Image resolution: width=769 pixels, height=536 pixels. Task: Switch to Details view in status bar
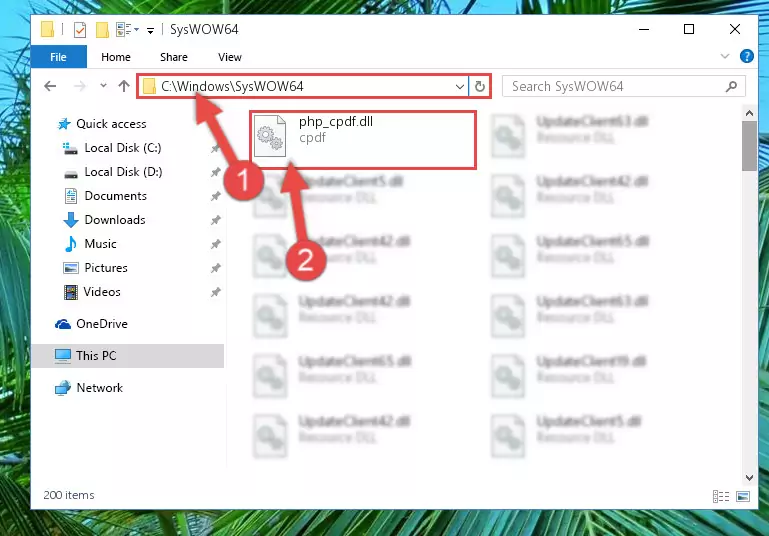click(720, 496)
